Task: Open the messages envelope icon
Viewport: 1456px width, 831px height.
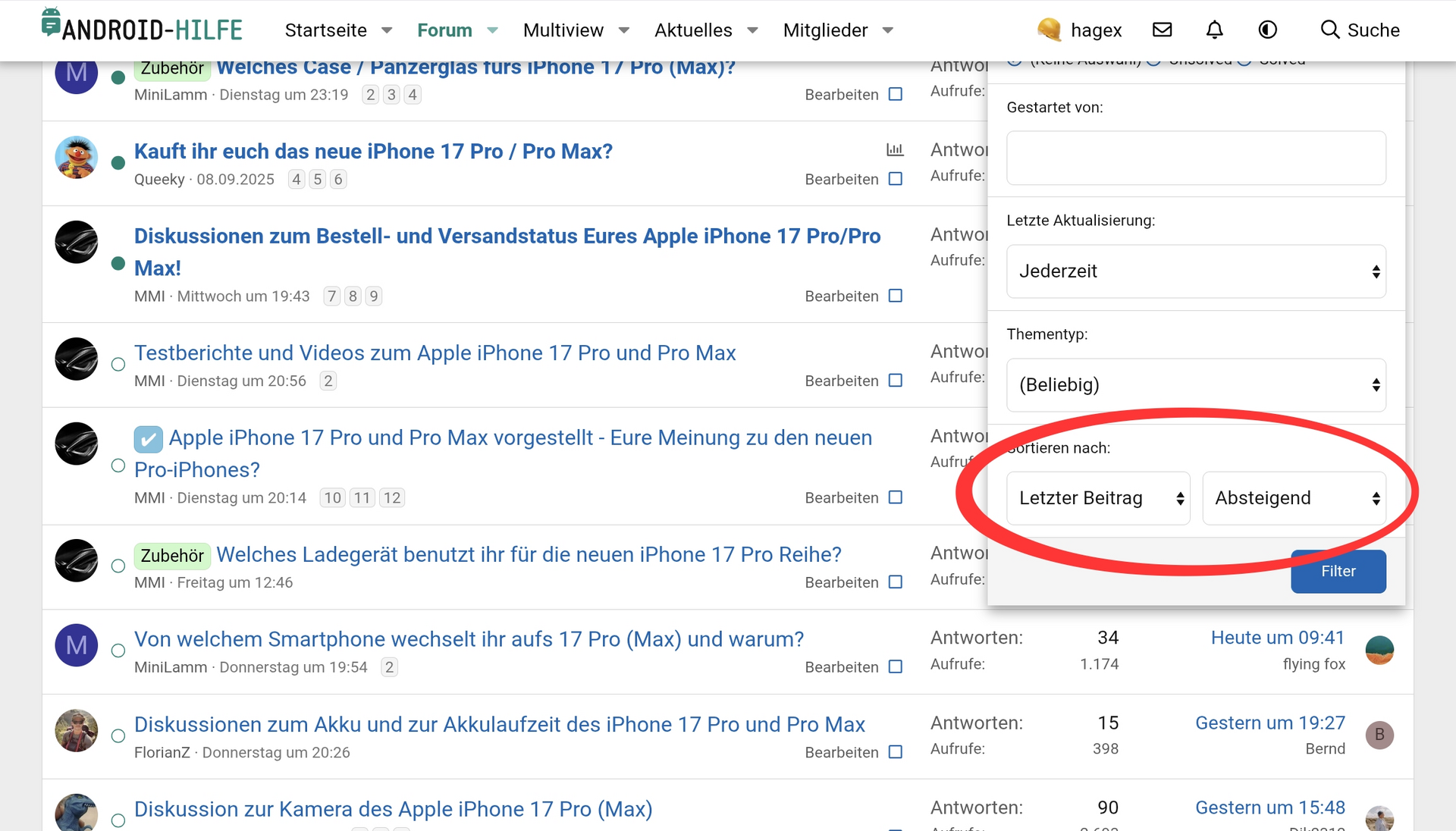Action: [1162, 30]
